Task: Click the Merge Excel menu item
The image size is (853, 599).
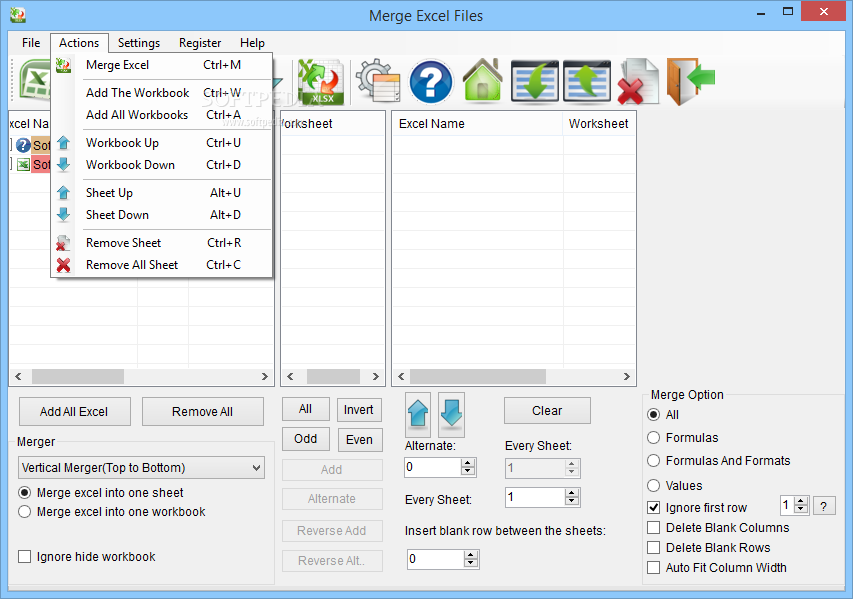Action: pyautogui.click(x=163, y=65)
